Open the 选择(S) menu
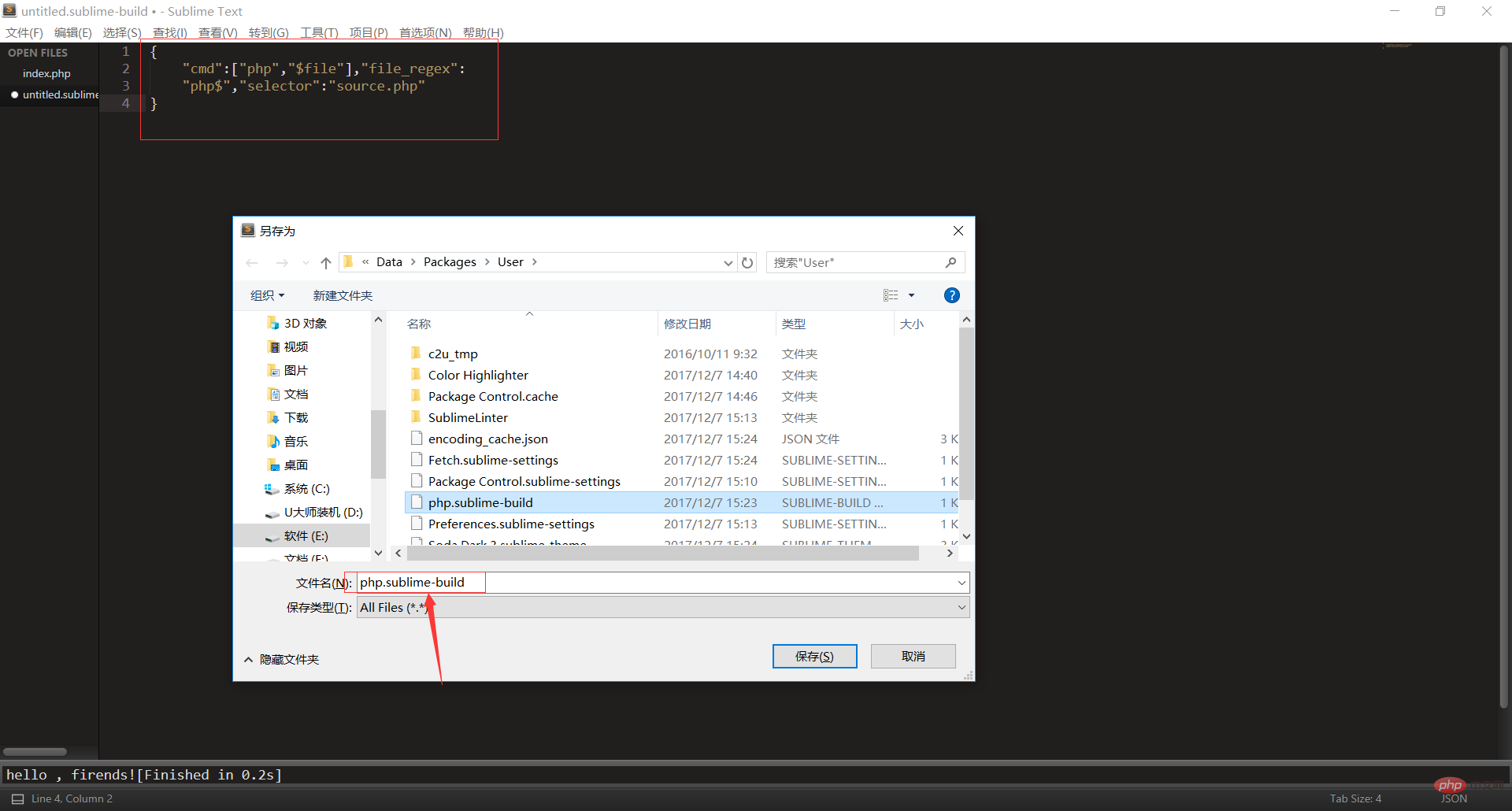Viewport: 1512px width, 811px height. click(x=122, y=32)
